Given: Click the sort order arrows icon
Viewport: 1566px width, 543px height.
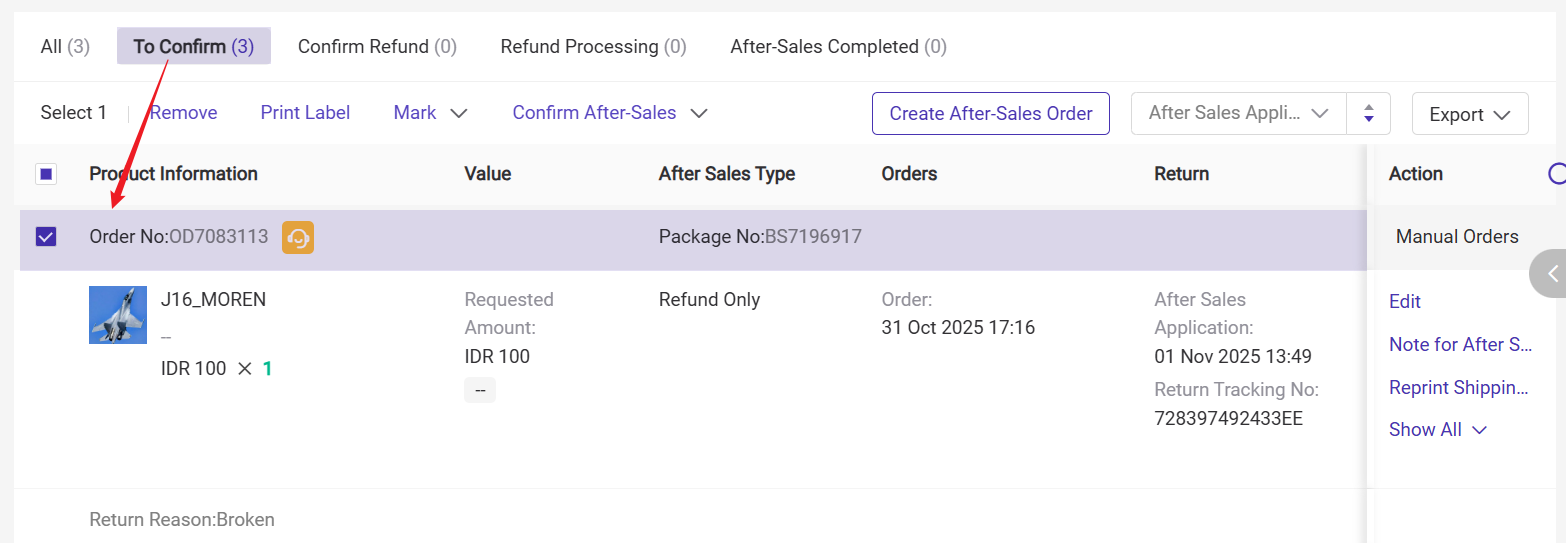Looking at the screenshot, I should coord(1368,114).
